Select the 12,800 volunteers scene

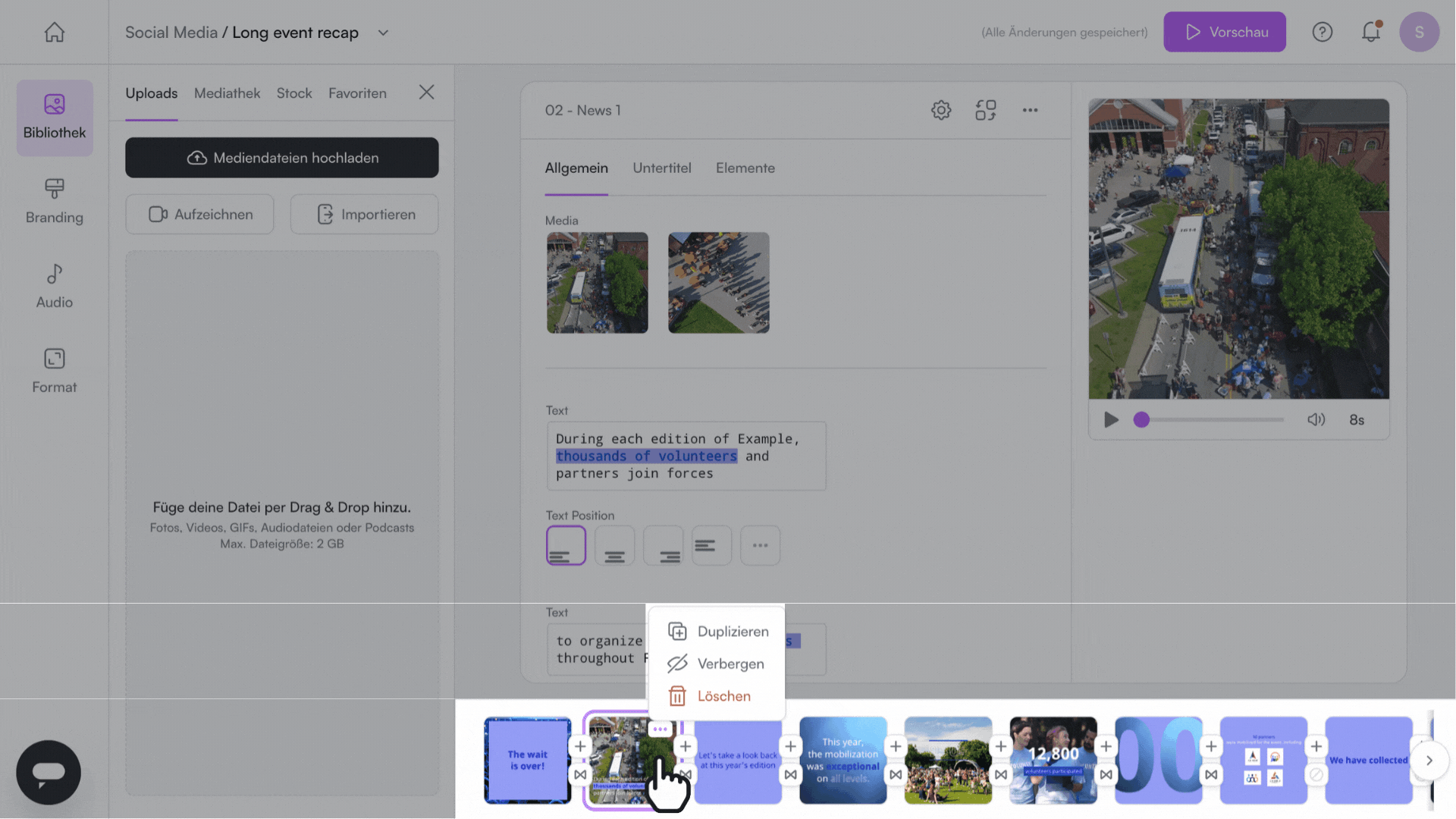click(1053, 760)
